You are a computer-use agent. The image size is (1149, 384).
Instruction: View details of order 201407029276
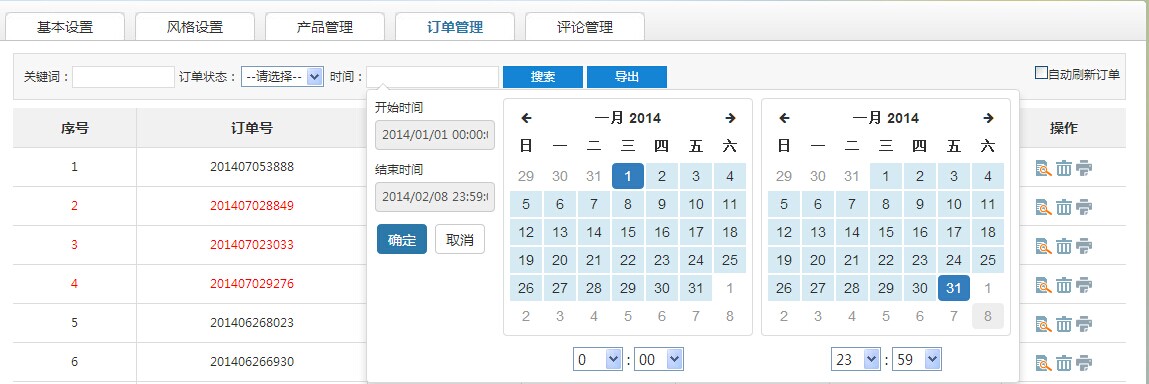1044,285
